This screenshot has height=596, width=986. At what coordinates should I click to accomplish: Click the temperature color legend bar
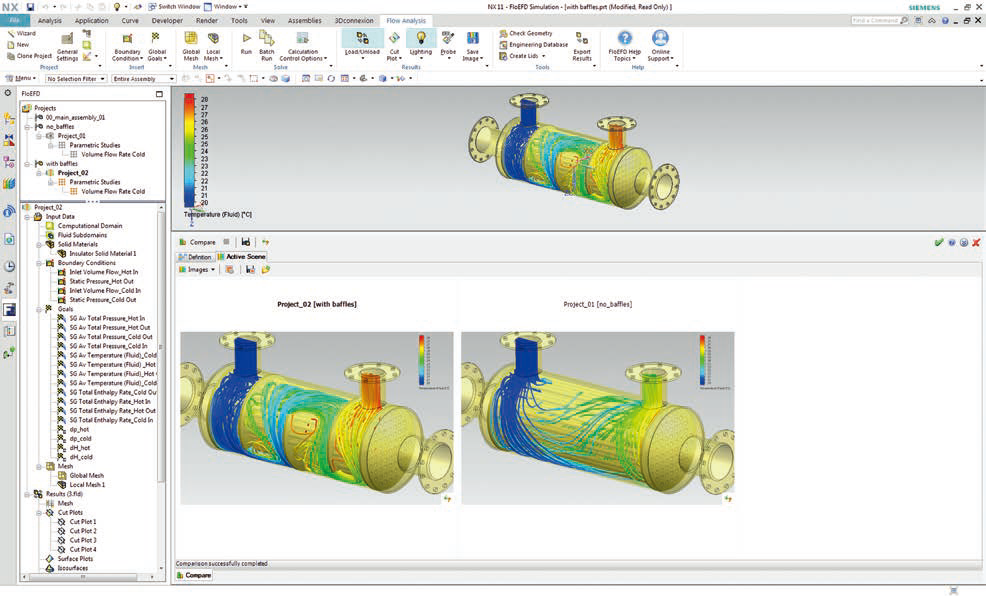pyautogui.click(x=191, y=150)
